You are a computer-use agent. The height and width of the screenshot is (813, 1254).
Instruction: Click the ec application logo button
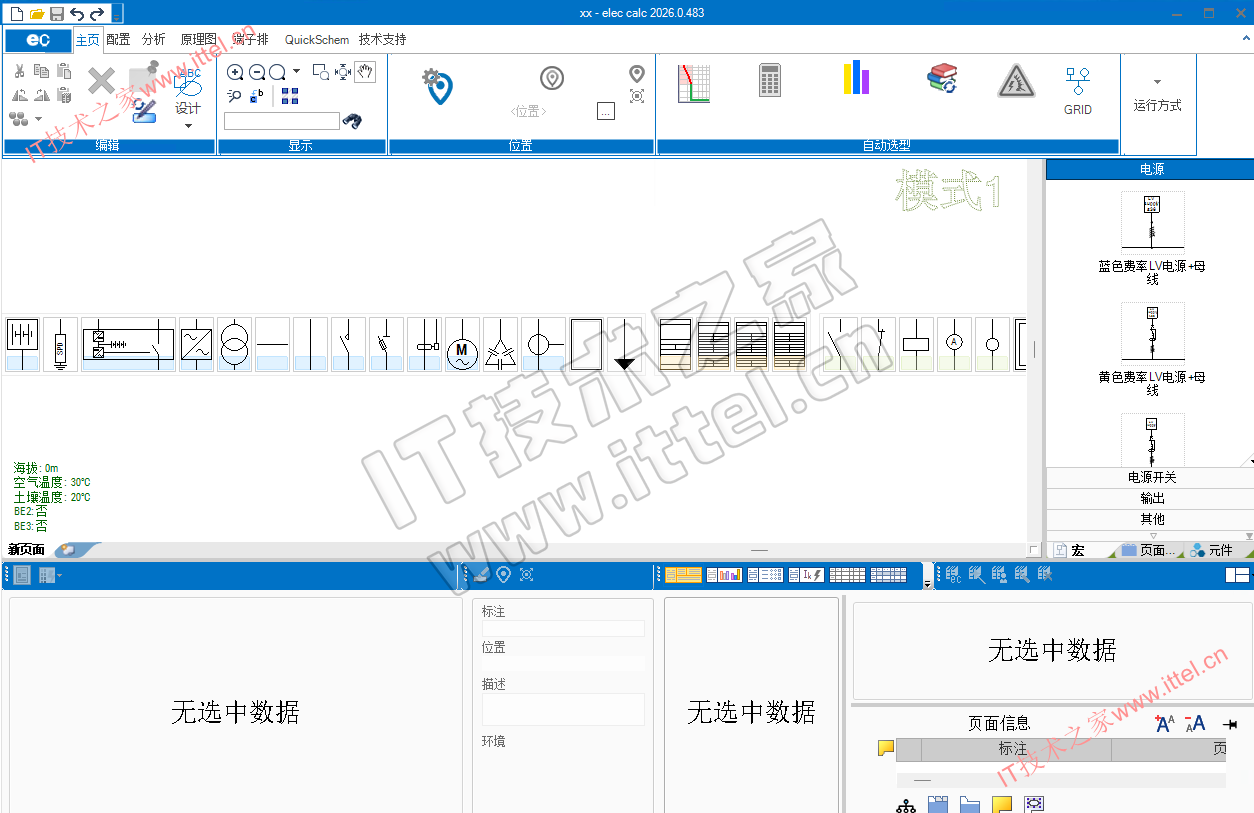point(38,40)
